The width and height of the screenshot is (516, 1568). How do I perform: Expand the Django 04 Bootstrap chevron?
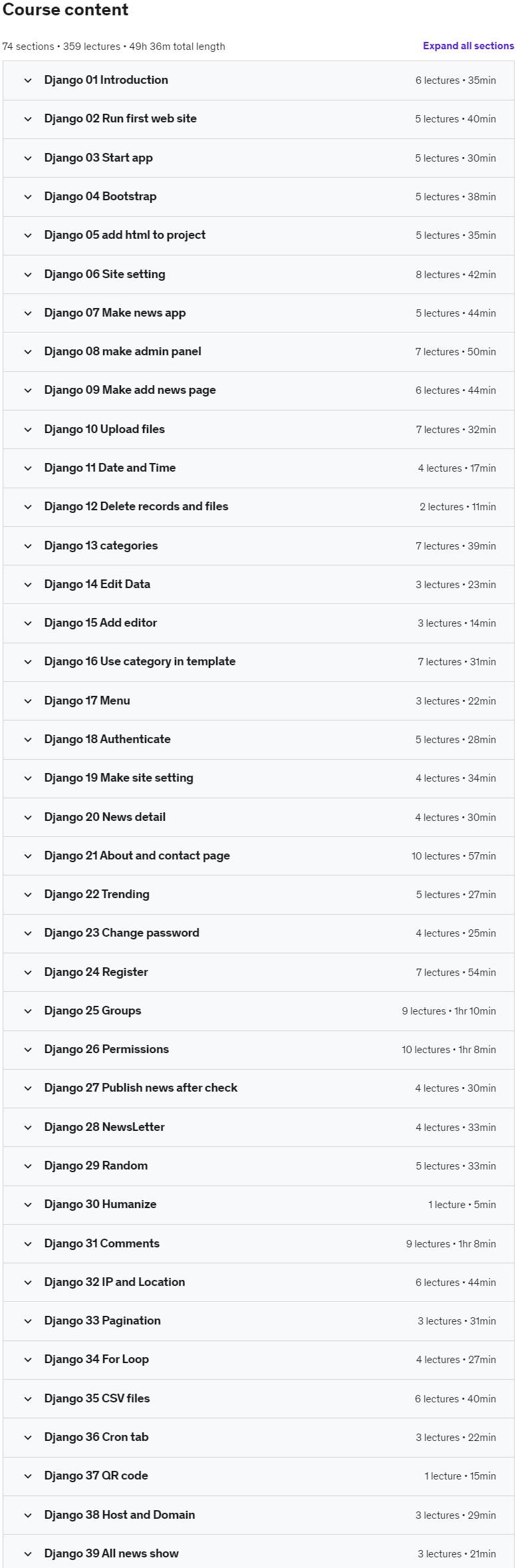pyautogui.click(x=28, y=197)
